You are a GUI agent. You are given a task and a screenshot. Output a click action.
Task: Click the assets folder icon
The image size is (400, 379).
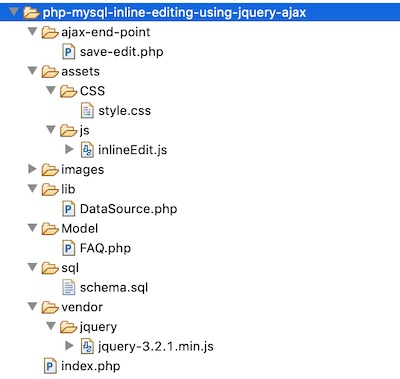coord(50,72)
